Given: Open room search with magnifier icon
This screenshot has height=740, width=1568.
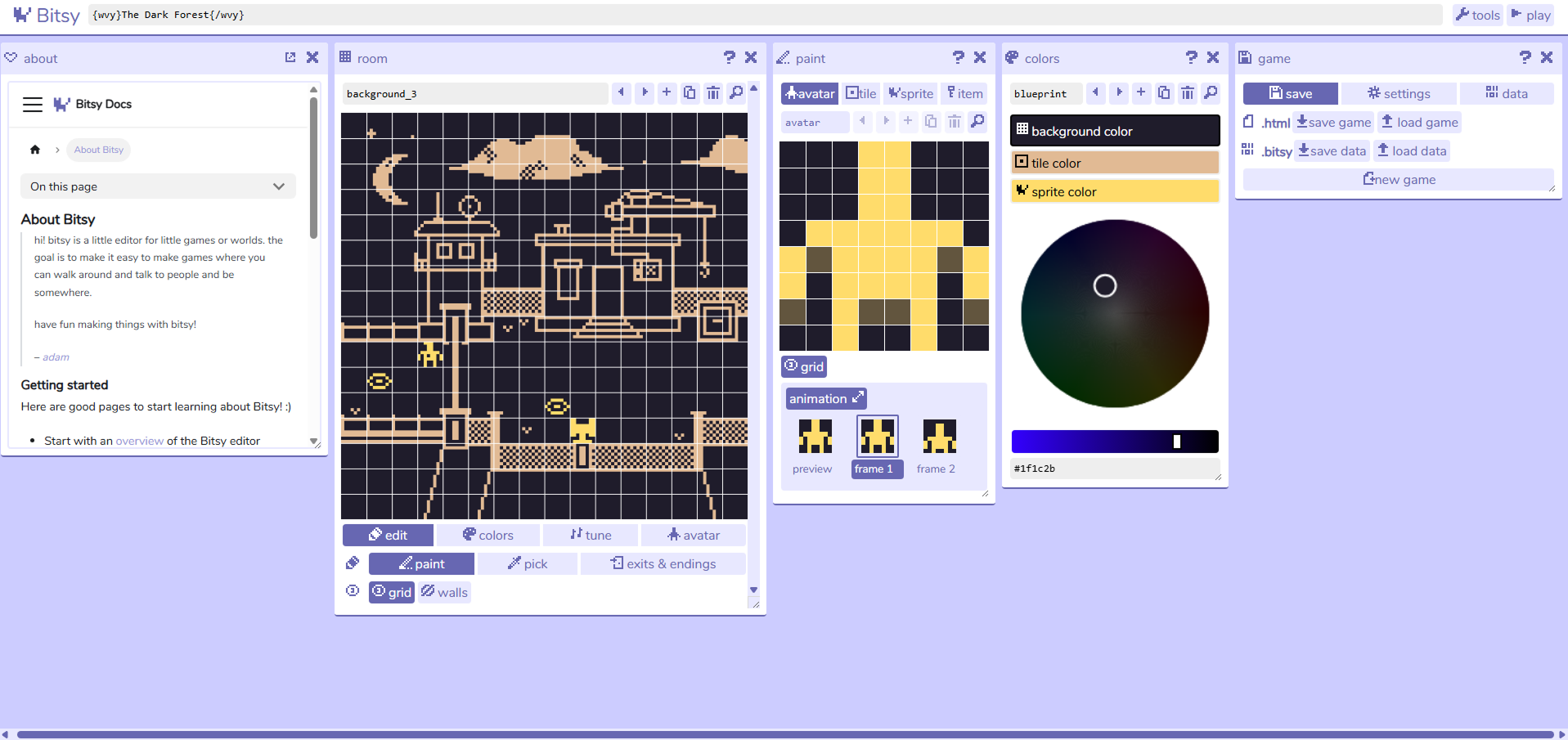Looking at the screenshot, I should click(x=736, y=92).
